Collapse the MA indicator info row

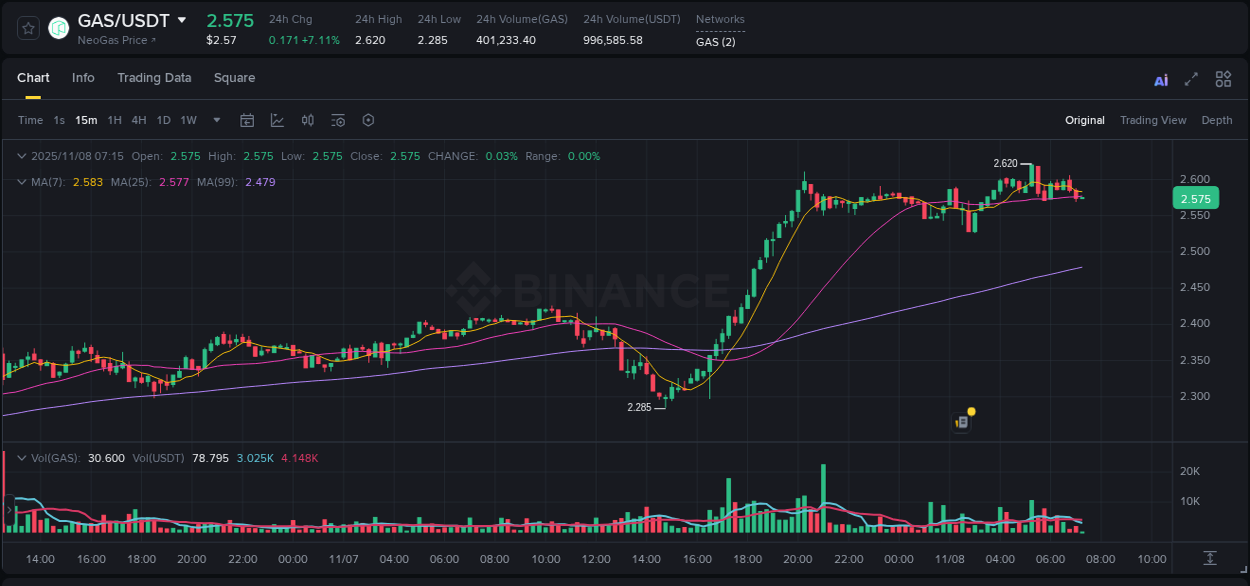(x=21, y=182)
